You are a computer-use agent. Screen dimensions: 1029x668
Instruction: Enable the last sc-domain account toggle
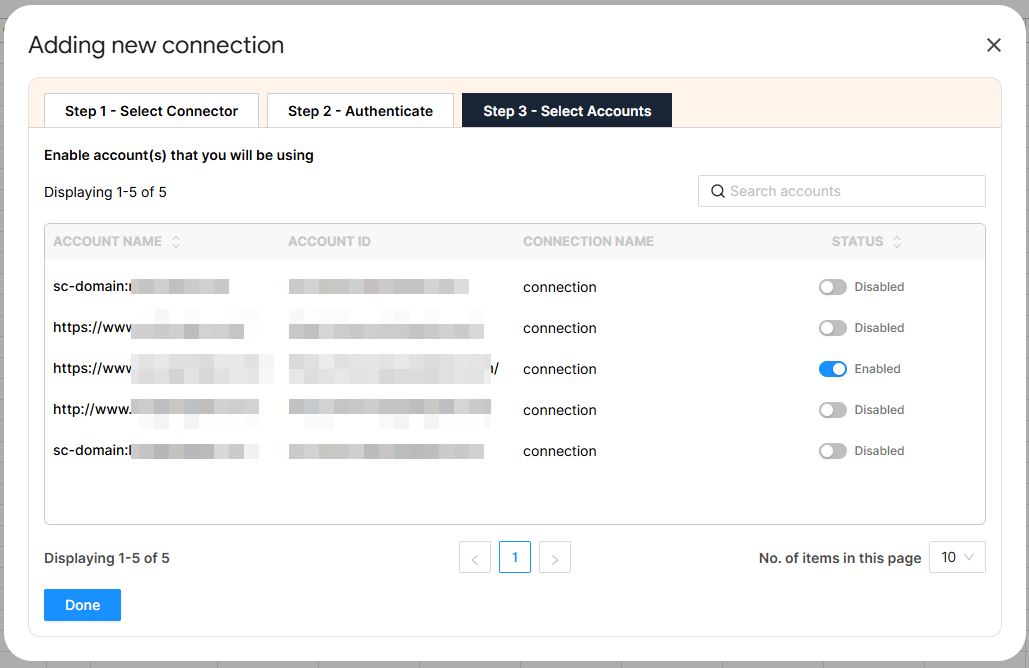tap(833, 451)
